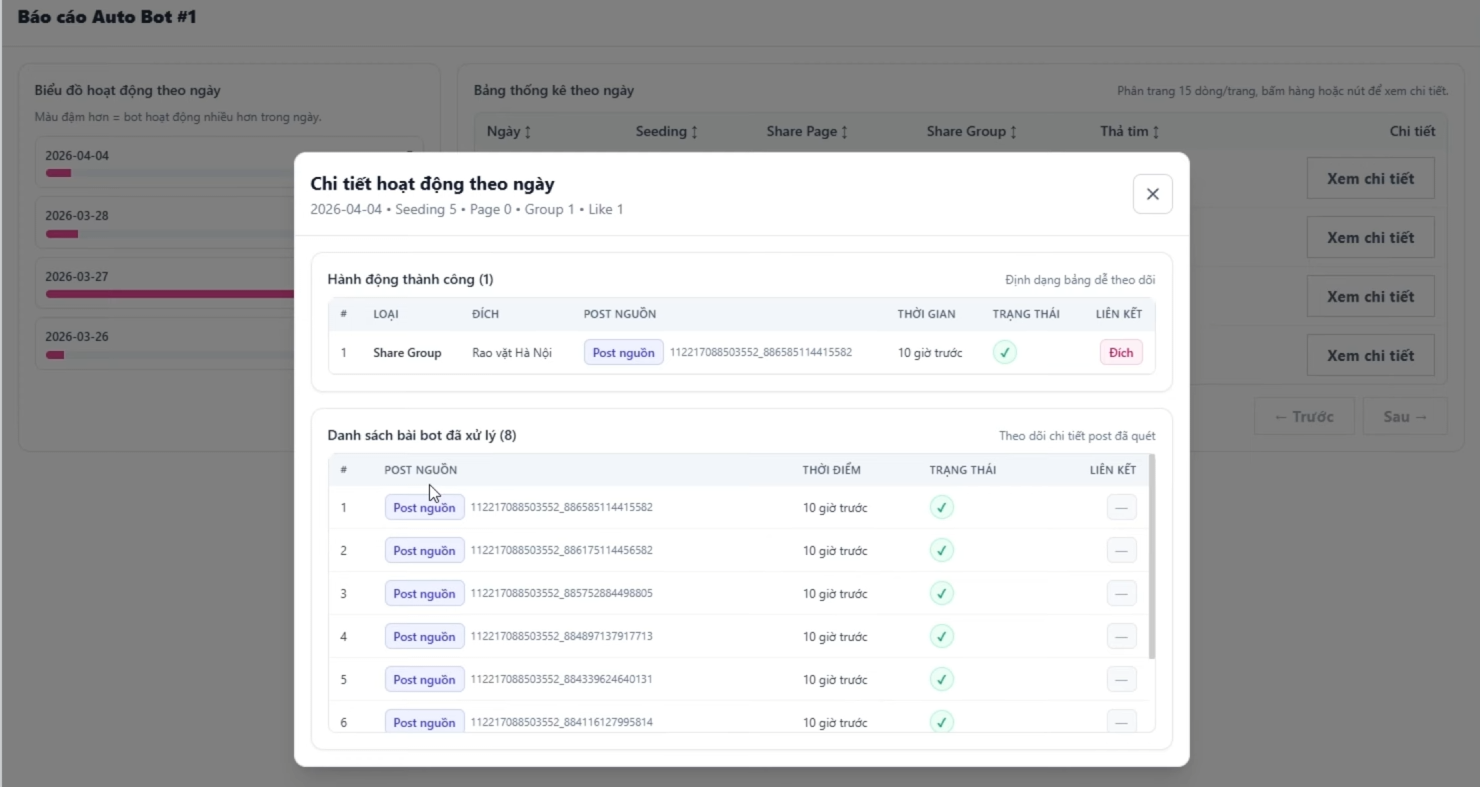1480x787 pixels.
Task: Click the dash link button in row 2
Action: (1121, 550)
